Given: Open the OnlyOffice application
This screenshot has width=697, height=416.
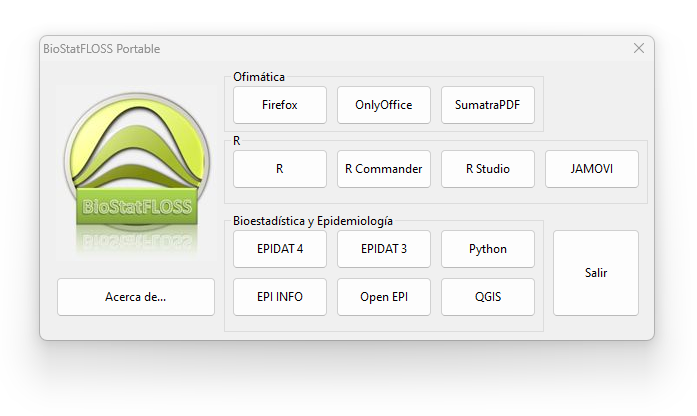Looking at the screenshot, I should [384, 105].
